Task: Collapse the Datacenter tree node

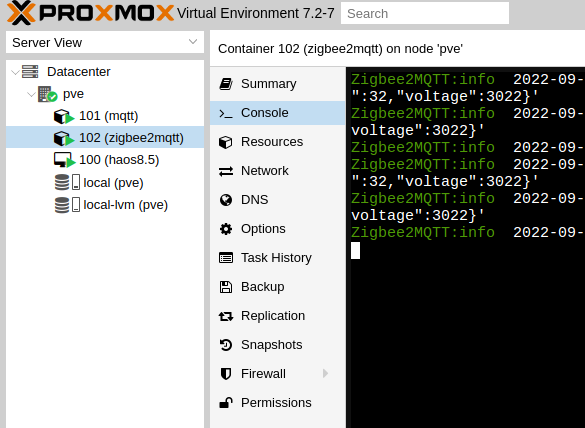Action: pyautogui.click(x=15, y=72)
